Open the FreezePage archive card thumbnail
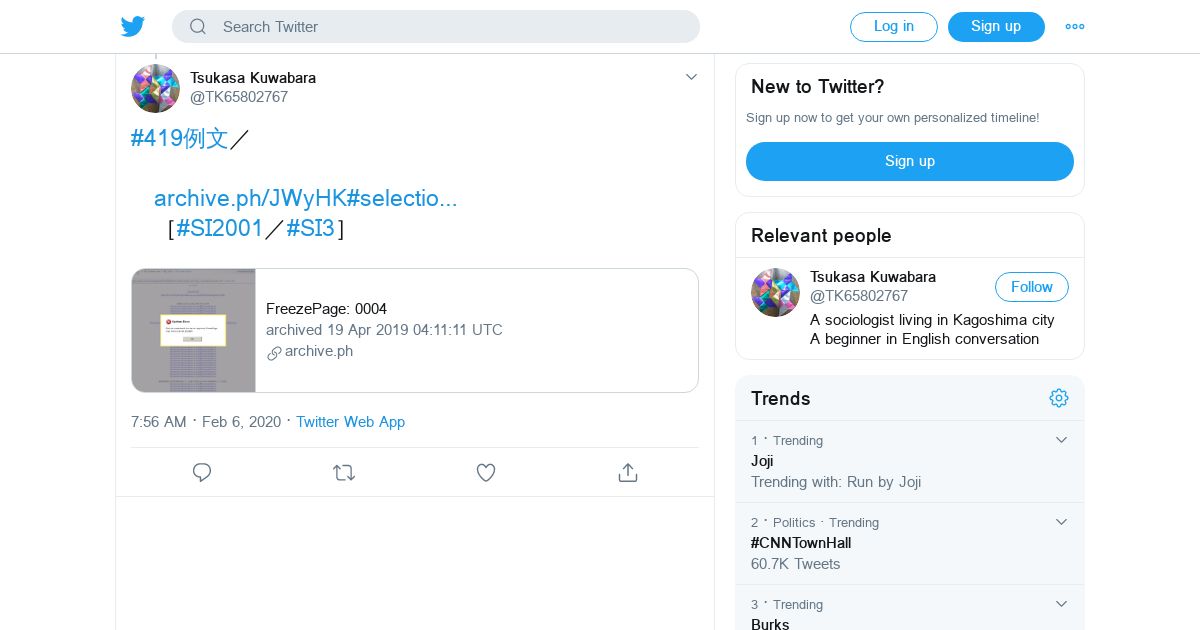 pos(194,330)
